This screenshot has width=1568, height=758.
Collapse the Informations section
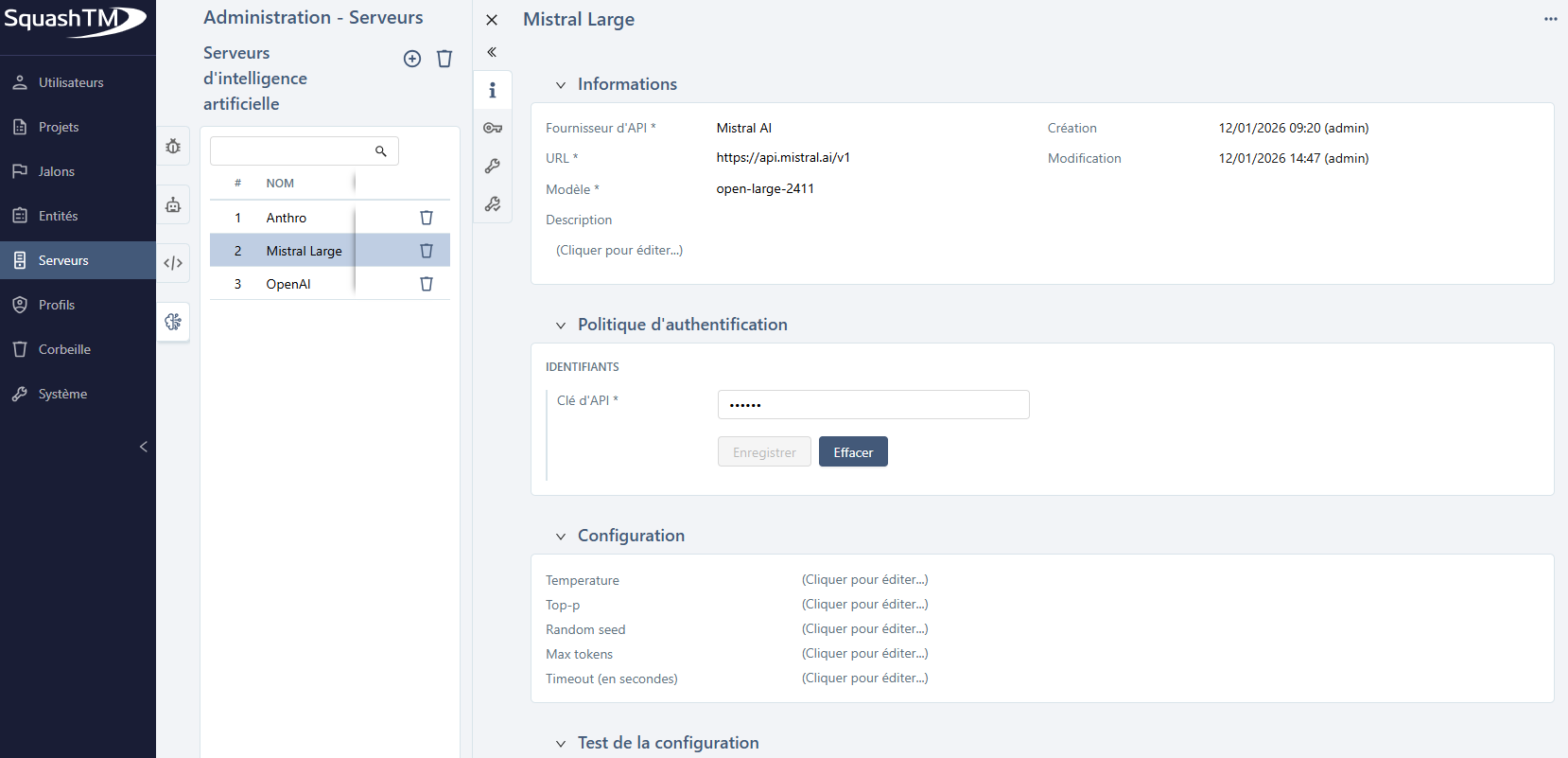561,85
